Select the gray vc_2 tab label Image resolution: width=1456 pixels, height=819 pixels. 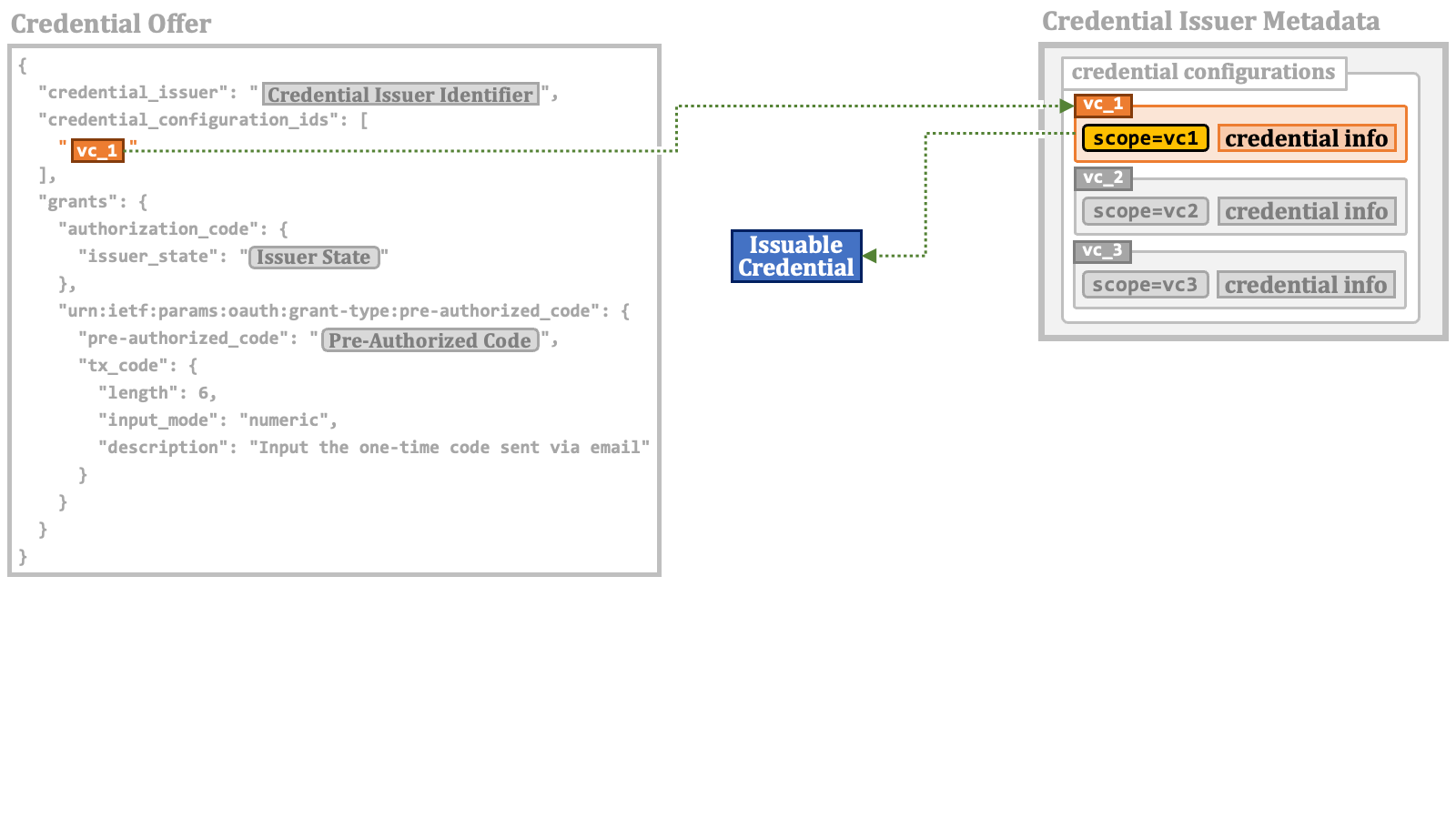pos(1103,177)
